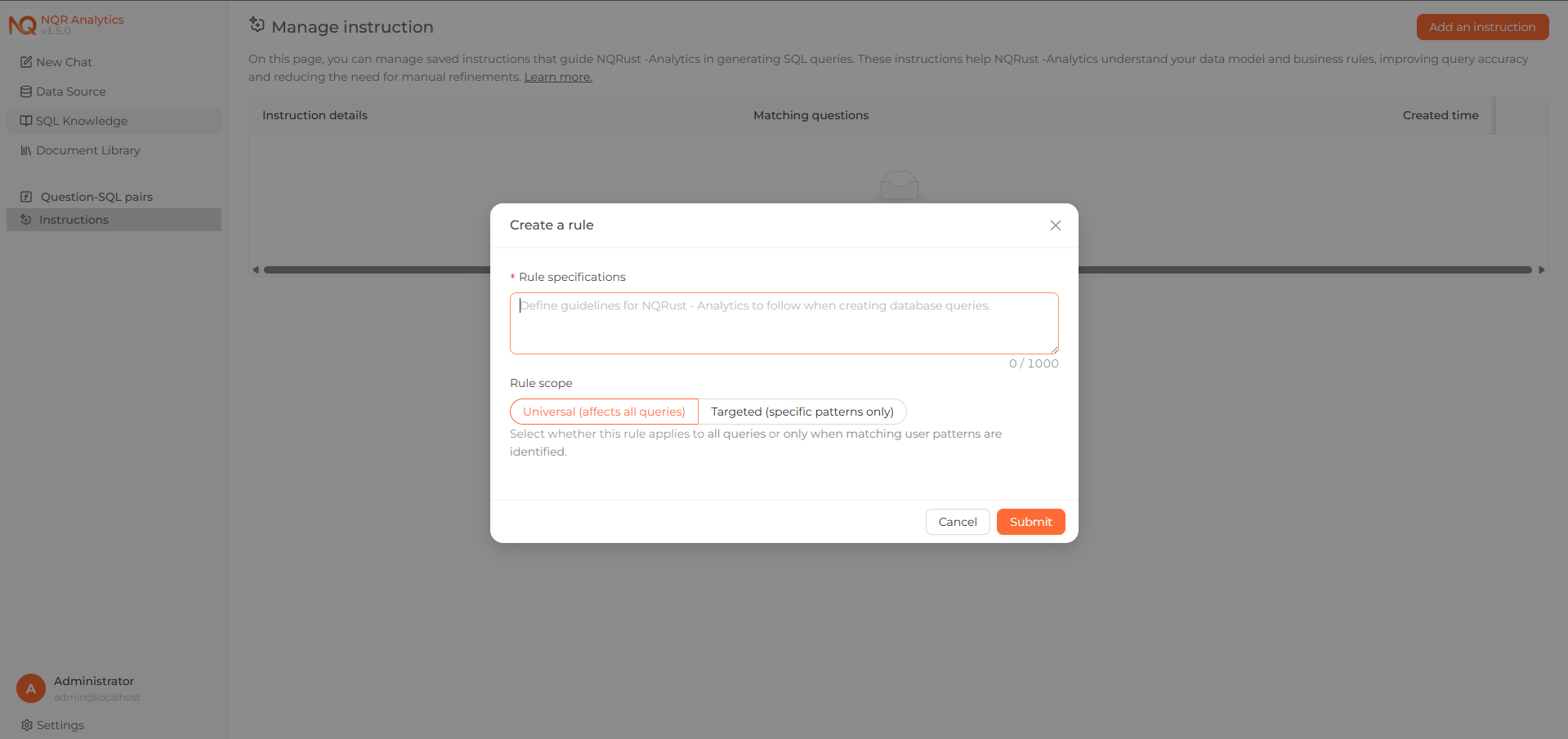The image size is (1568, 739).
Task: Click the NQR Analytics logo icon
Action: (22, 25)
